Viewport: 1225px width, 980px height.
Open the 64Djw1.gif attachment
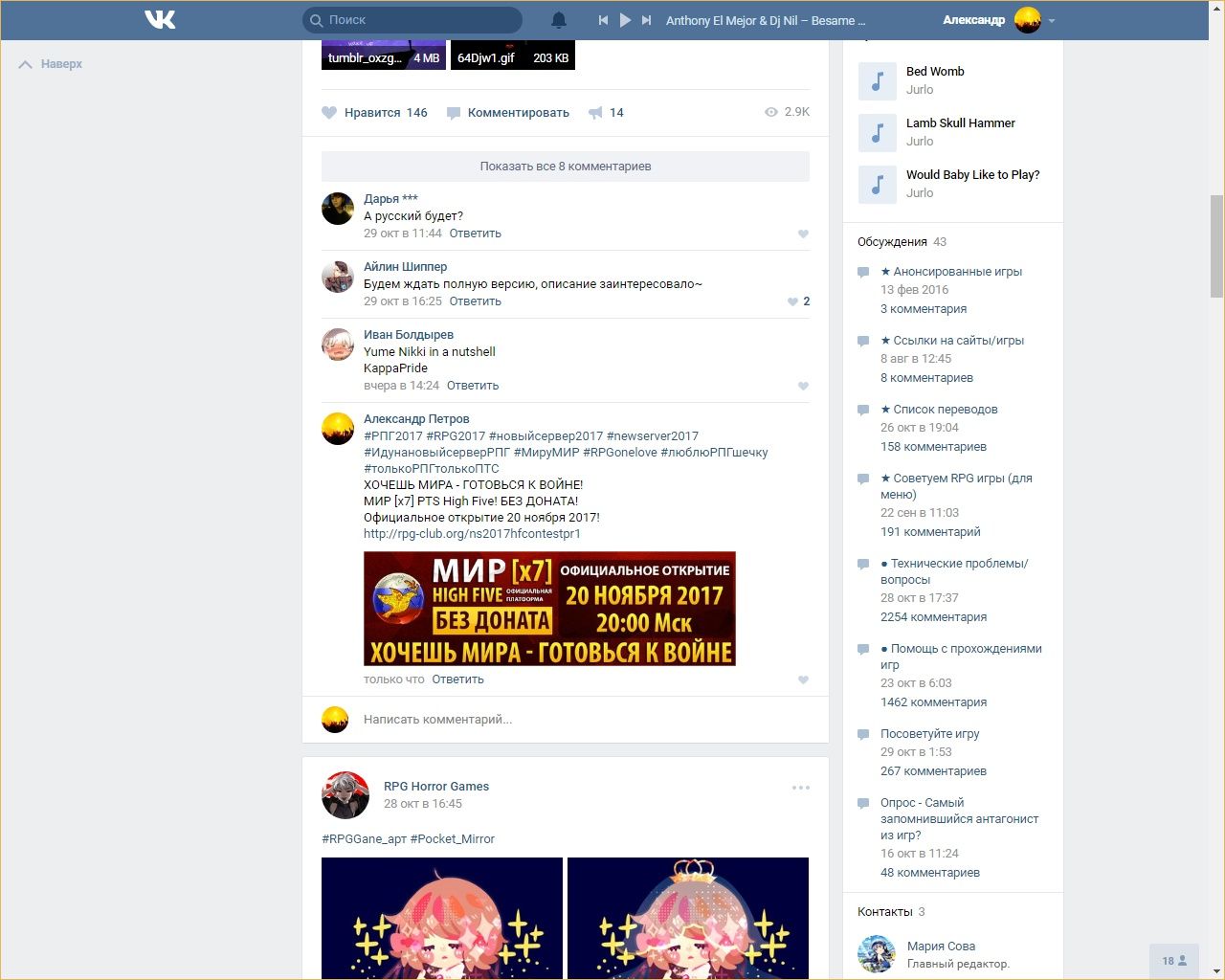pos(513,56)
